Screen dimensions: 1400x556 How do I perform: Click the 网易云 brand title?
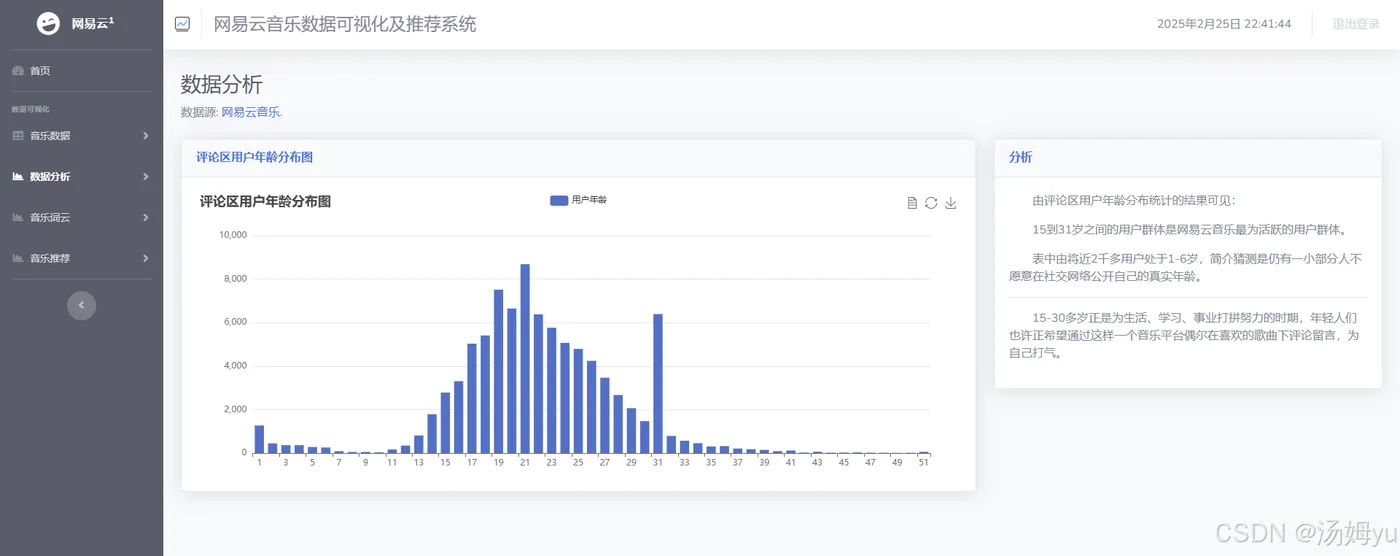(x=92, y=24)
